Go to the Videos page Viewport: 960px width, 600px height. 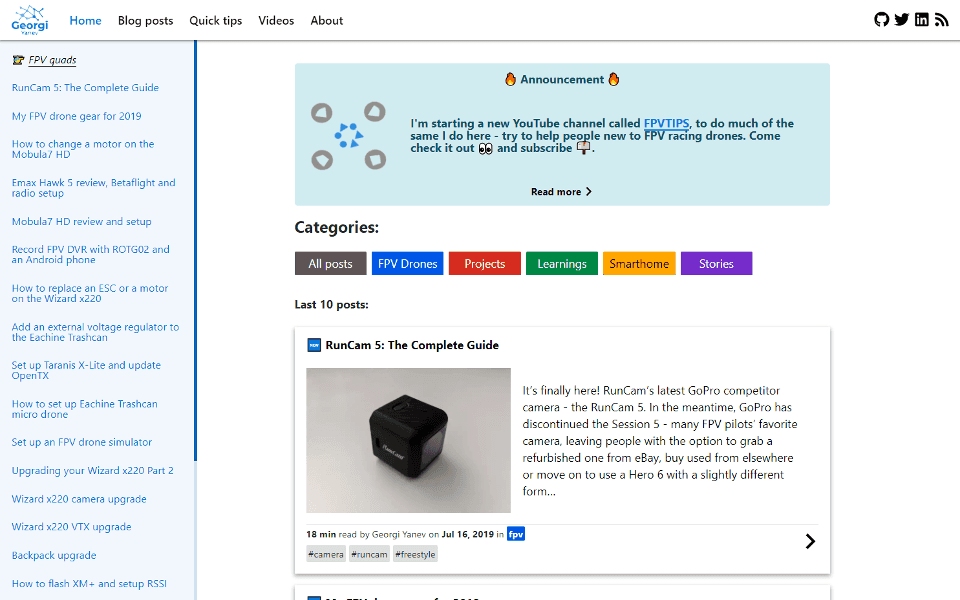point(276,20)
